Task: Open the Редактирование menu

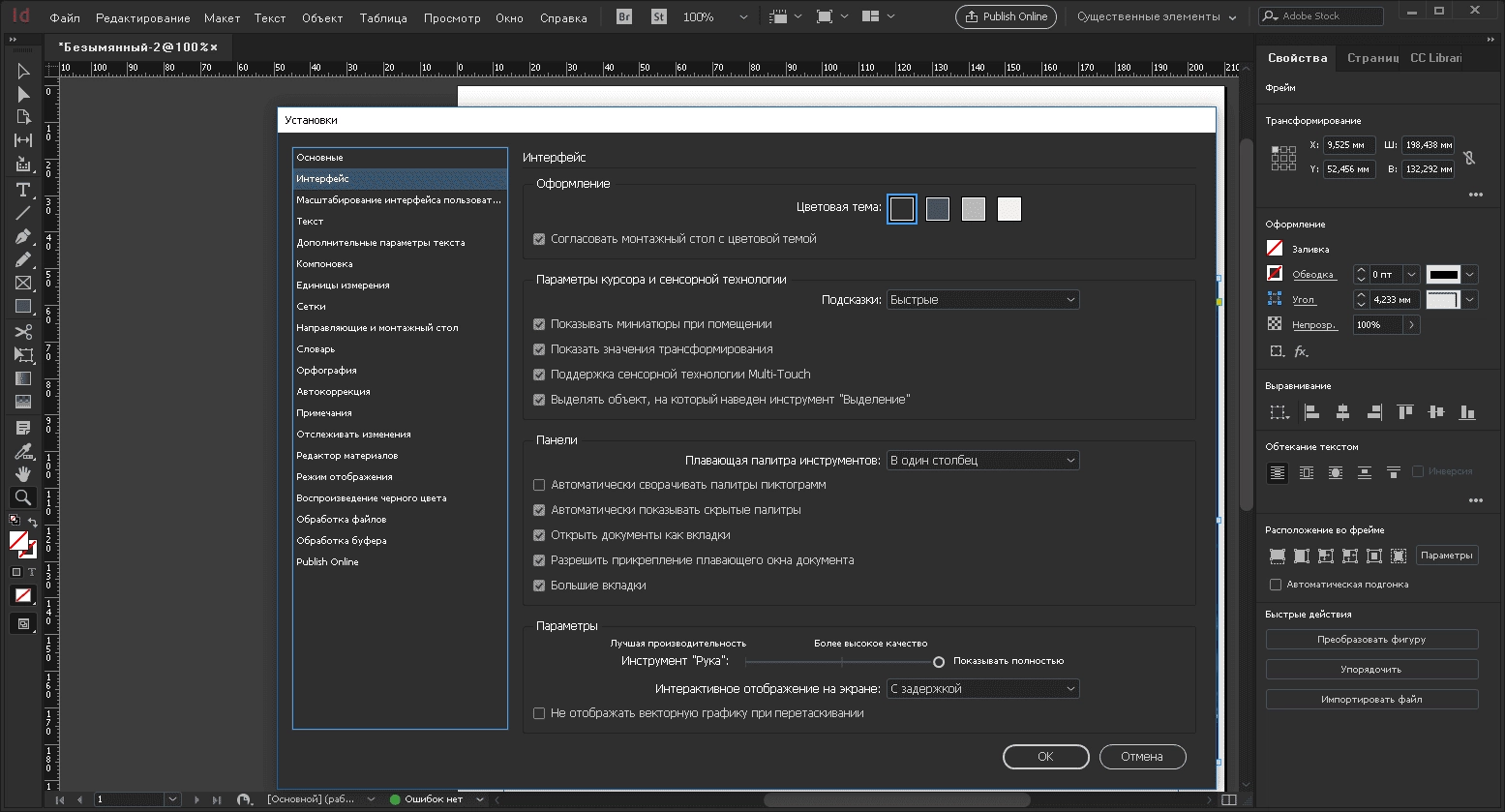Action: [x=143, y=18]
